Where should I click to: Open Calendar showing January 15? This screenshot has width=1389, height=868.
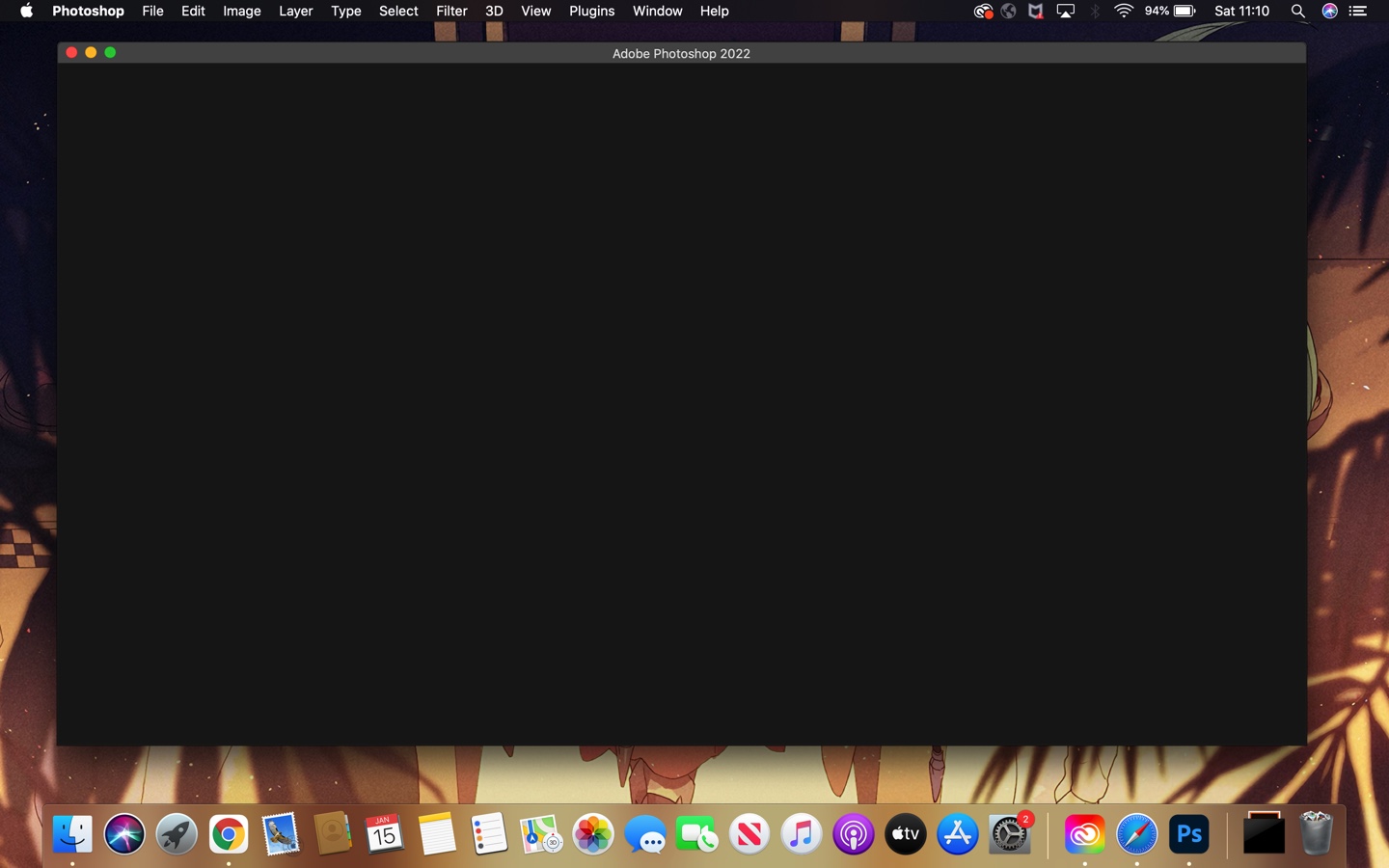[385, 833]
